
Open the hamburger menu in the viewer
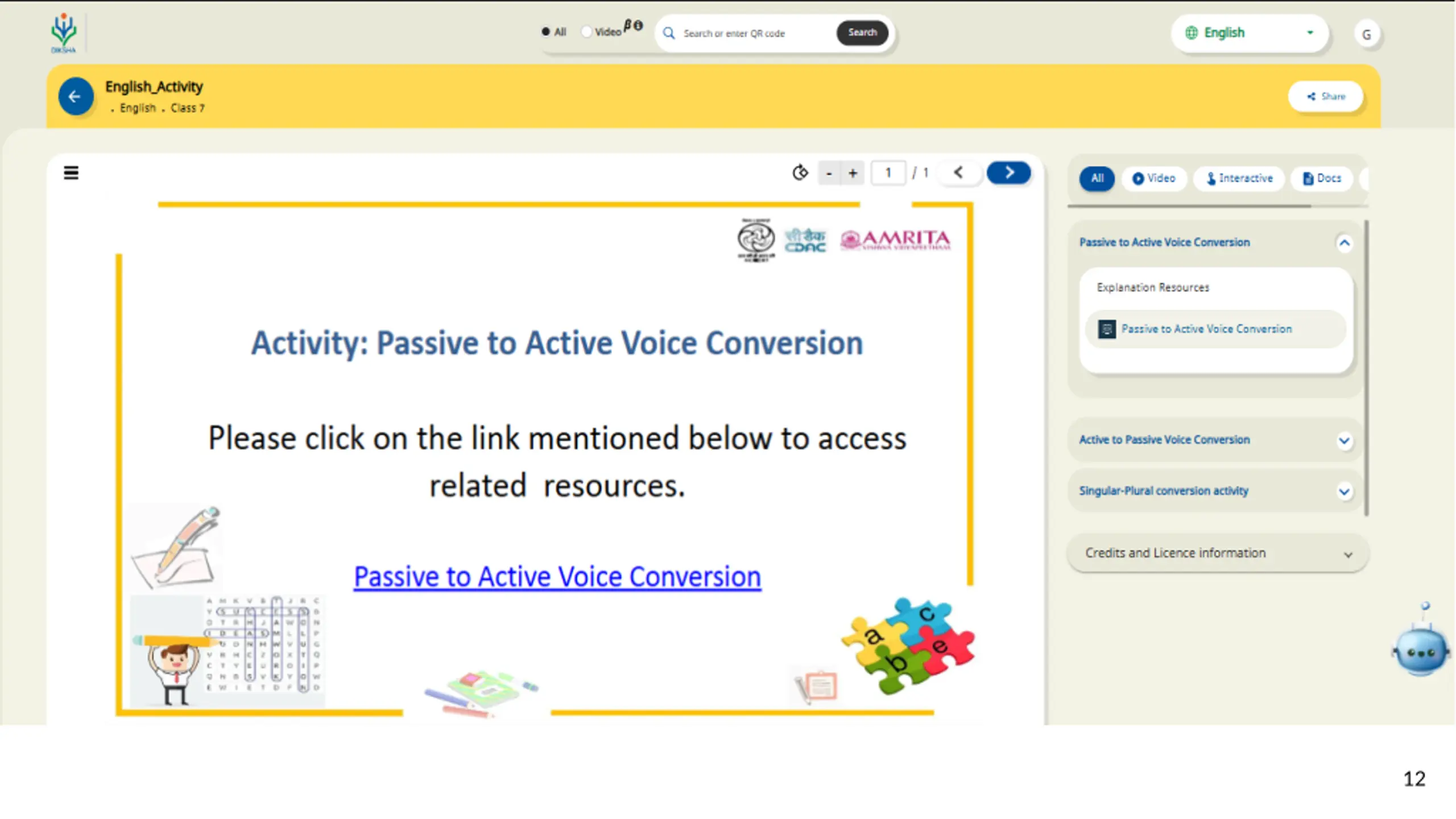tap(71, 172)
